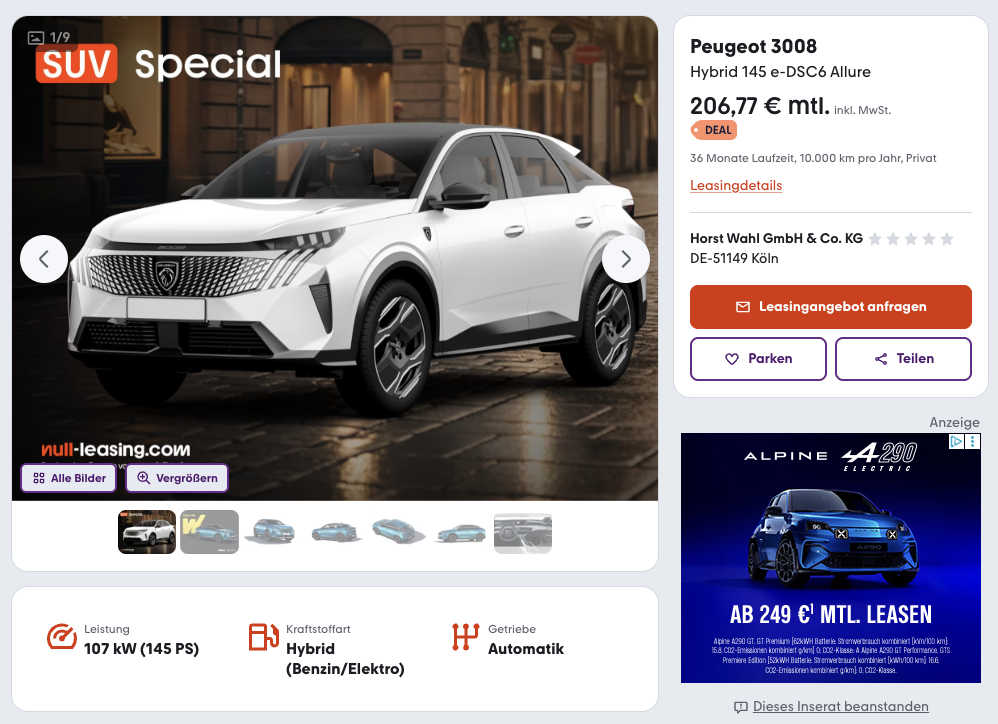Open the Leasingdetails link
The width and height of the screenshot is (998, 724).
pos(736,185)
